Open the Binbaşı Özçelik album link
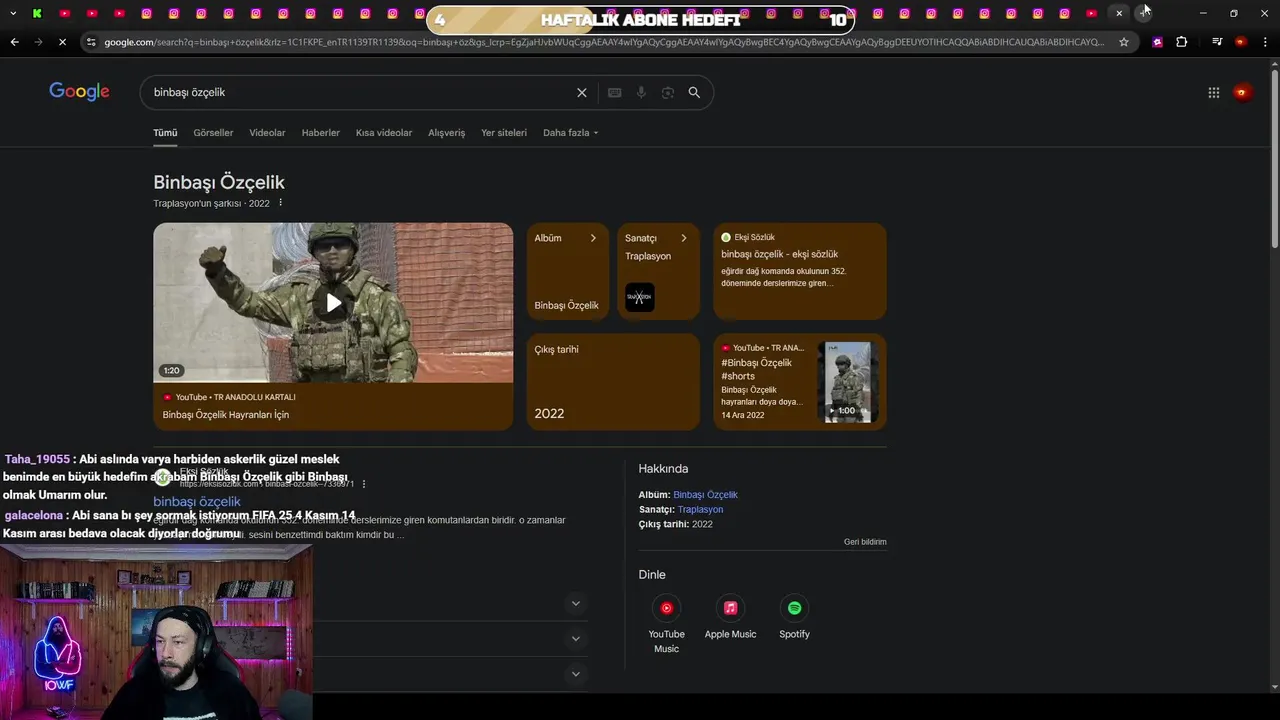 [705, 495]
